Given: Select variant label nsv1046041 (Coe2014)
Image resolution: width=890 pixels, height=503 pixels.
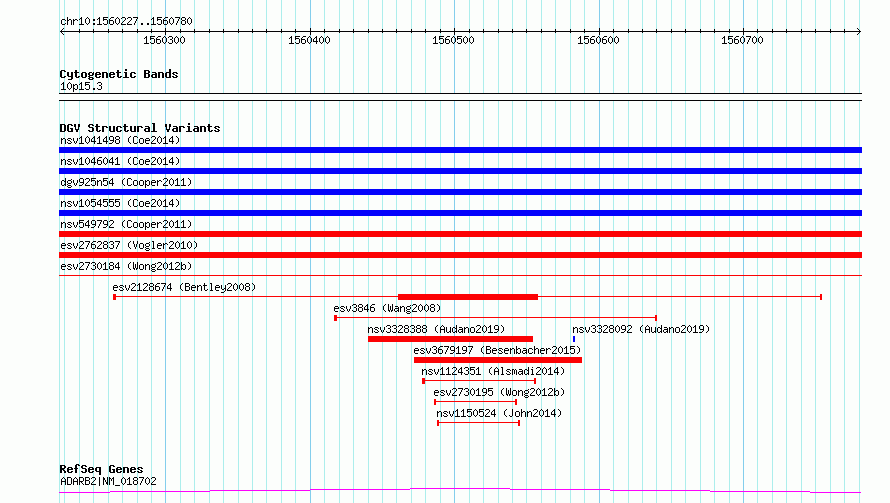Looking at the screenshot, I should click(120, 161).
